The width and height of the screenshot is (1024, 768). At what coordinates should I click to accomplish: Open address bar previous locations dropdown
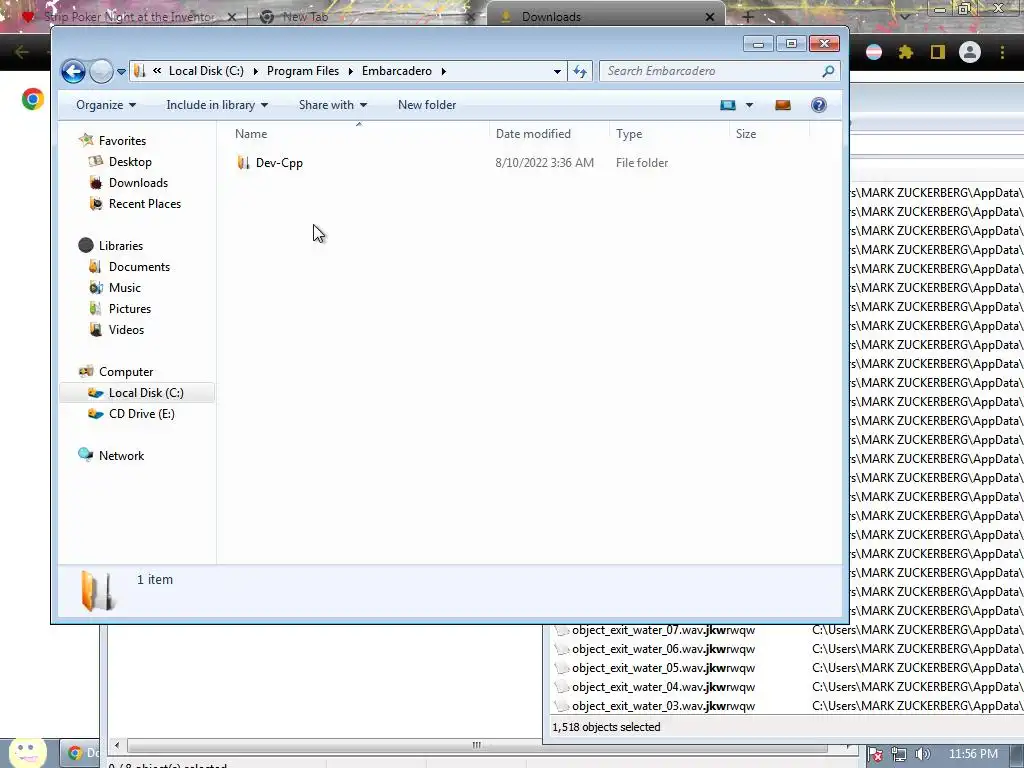tap(557, 71)
